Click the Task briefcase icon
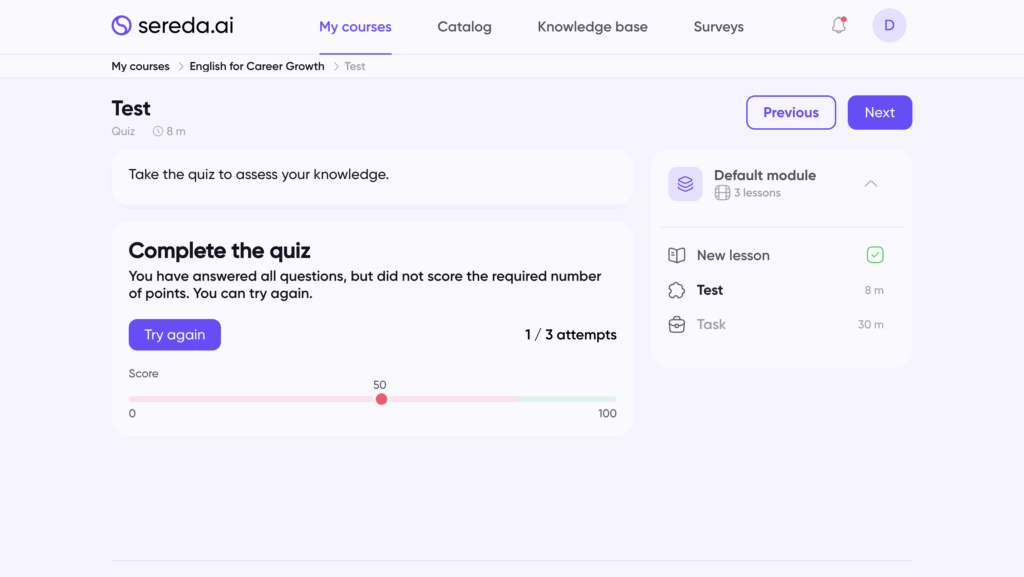Image resolution: width=1024 pixels, height=577 pixels. point(677,324)
